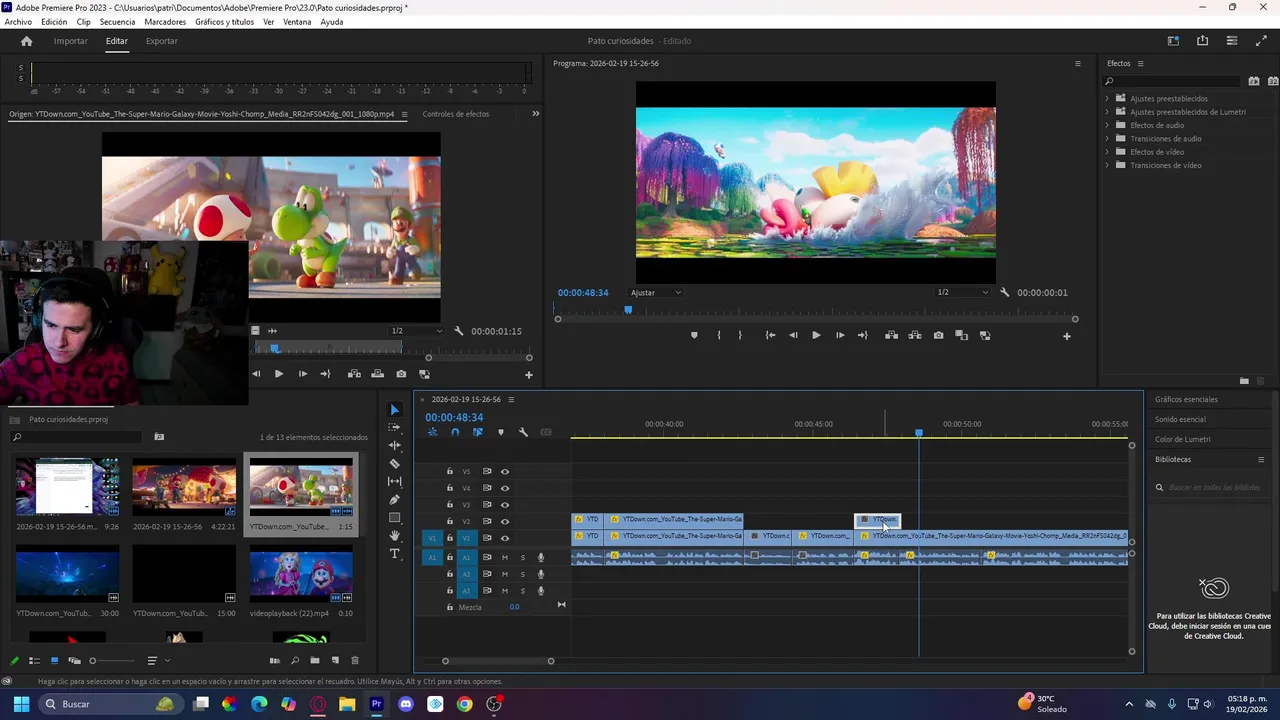The image size is (1280, 720).
Task: Select Toad and Yoshi clip thumbnail
Action: (301, 487)
